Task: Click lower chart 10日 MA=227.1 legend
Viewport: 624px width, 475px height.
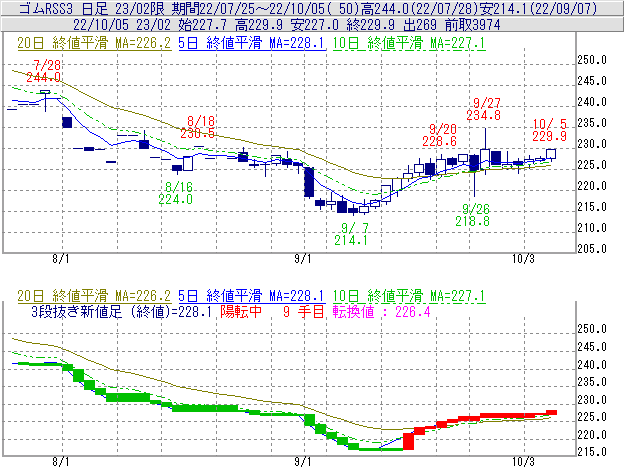Action: pos(409,296)
